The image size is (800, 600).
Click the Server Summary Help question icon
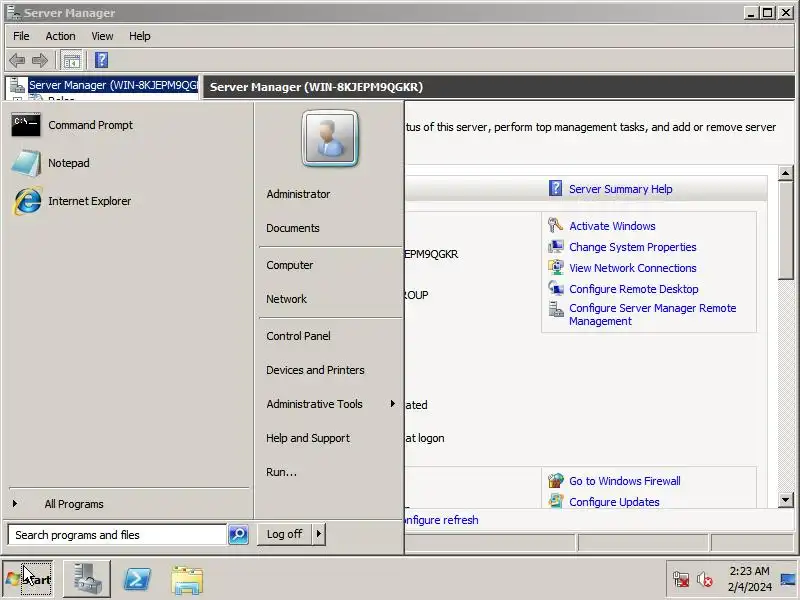[555, 188]
